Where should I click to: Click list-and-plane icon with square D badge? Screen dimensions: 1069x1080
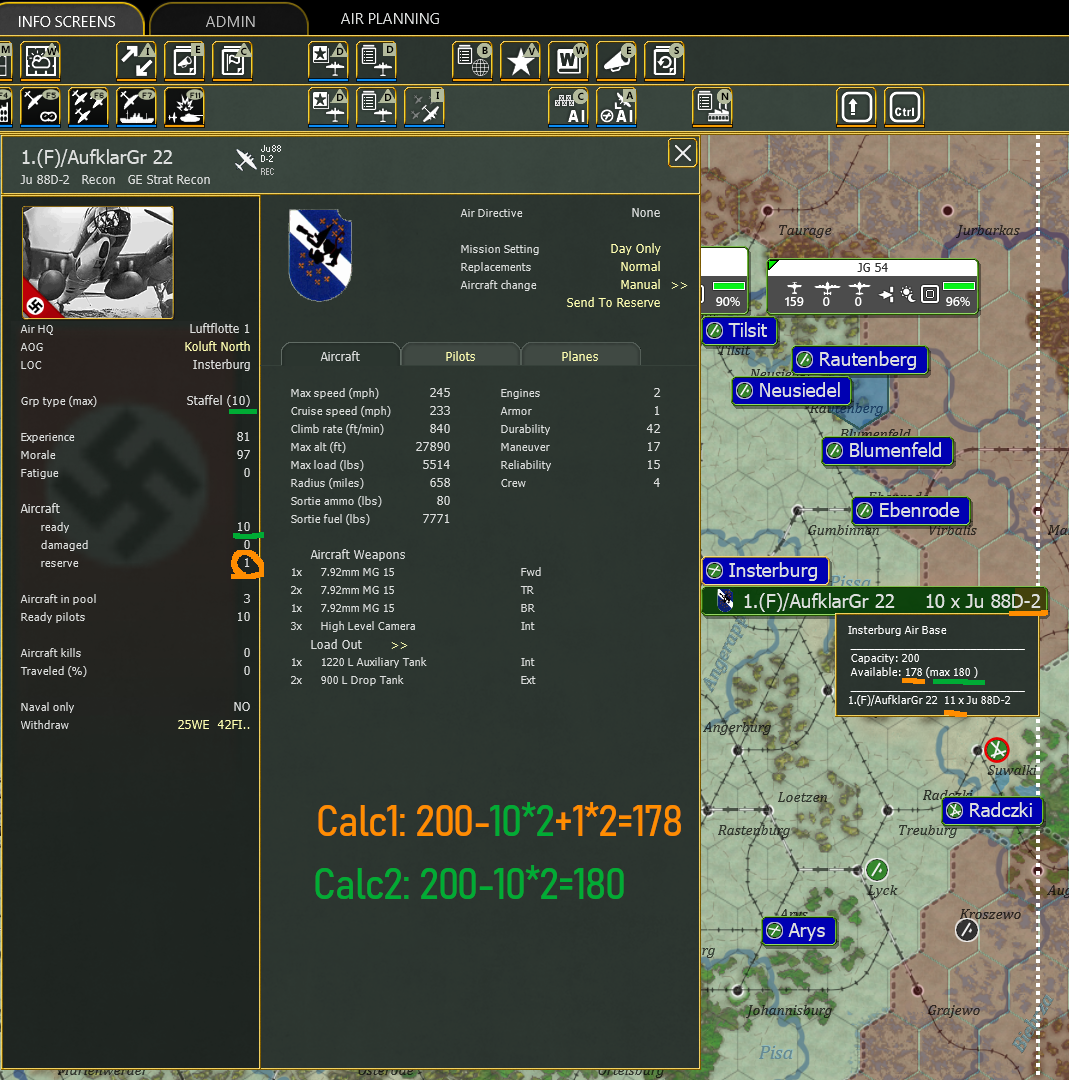point(377,61)
